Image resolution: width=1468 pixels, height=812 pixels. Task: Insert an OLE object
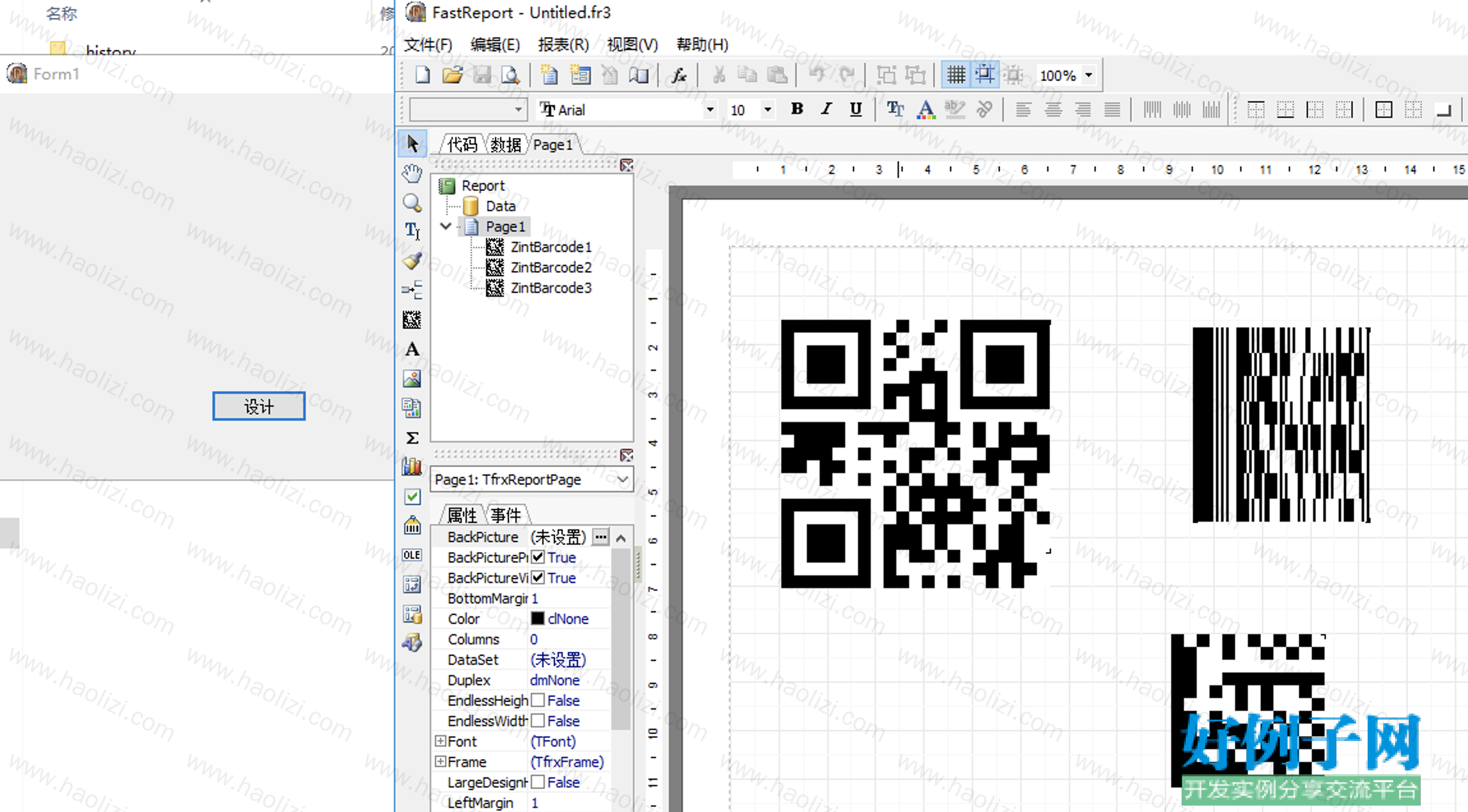point(412,555)
